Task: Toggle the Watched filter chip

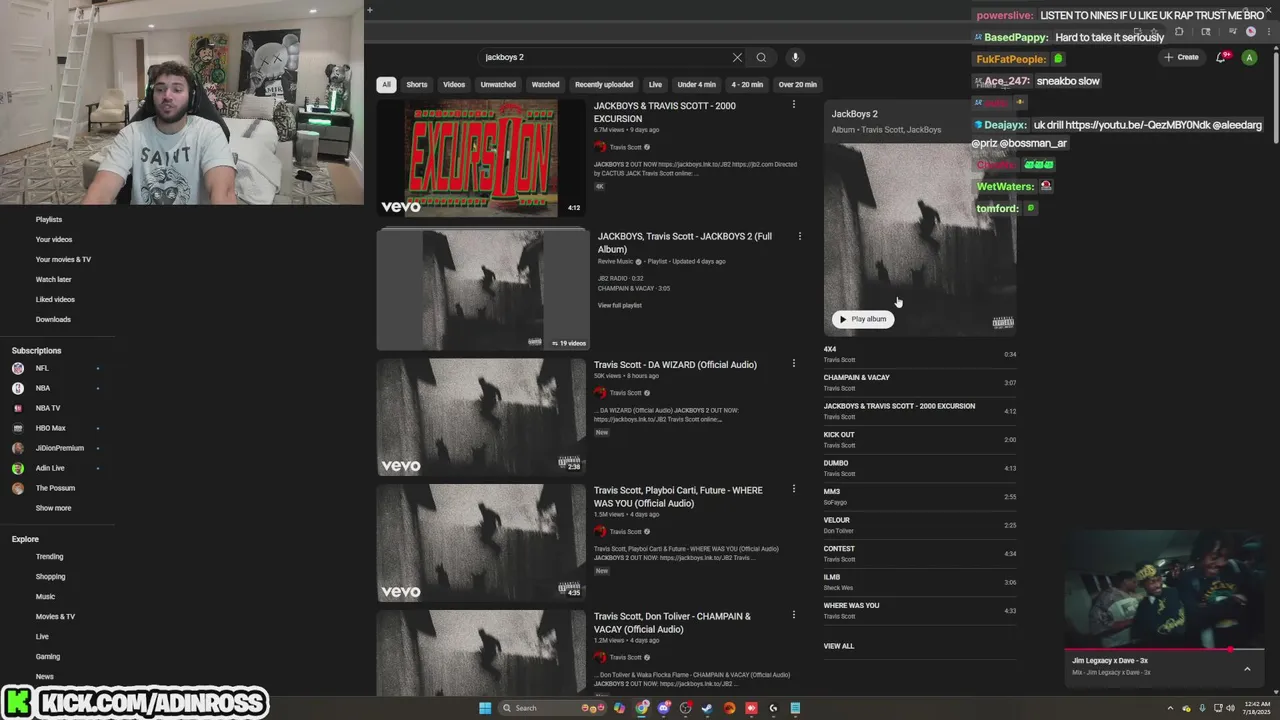Action: (x=545, y=85)
